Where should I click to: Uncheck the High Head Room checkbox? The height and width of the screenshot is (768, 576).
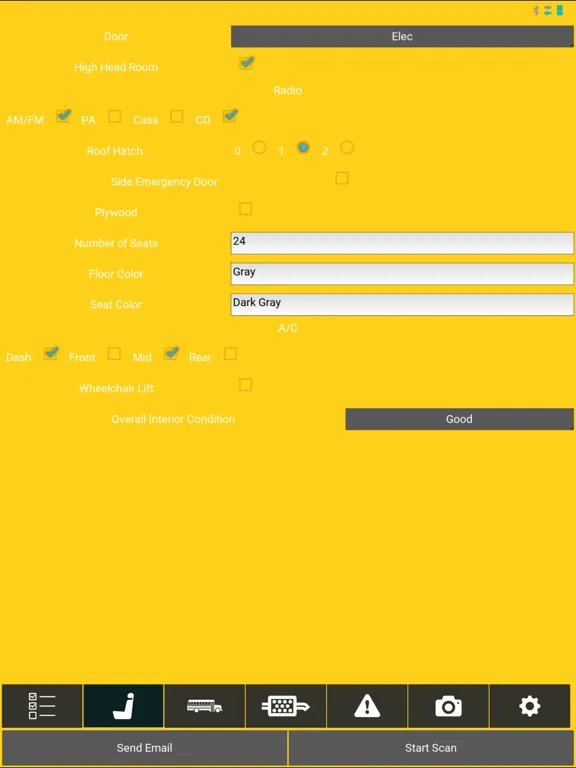[x=246, y=63]
